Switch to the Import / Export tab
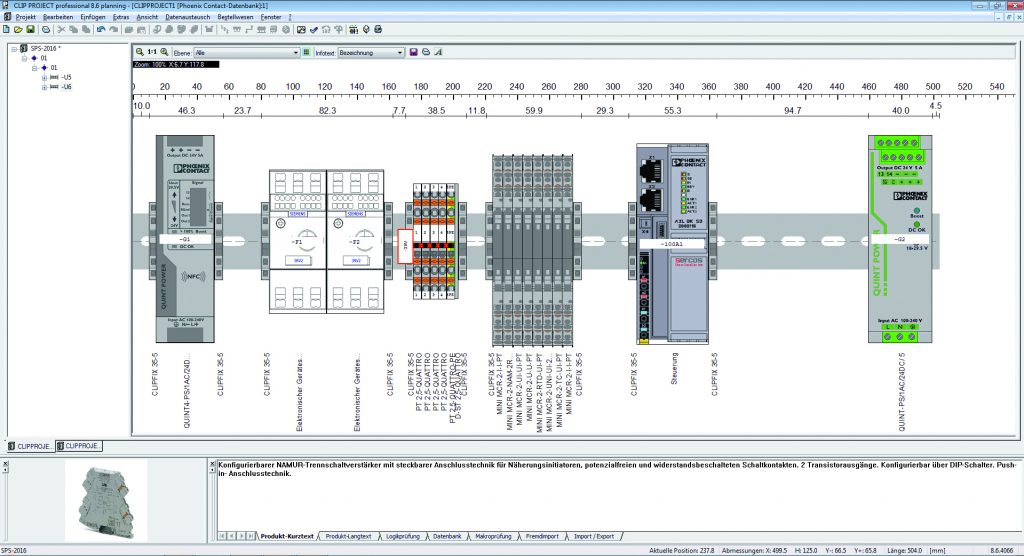The height and width of the screenshot is (556, 1024). [x=592, y=537]
